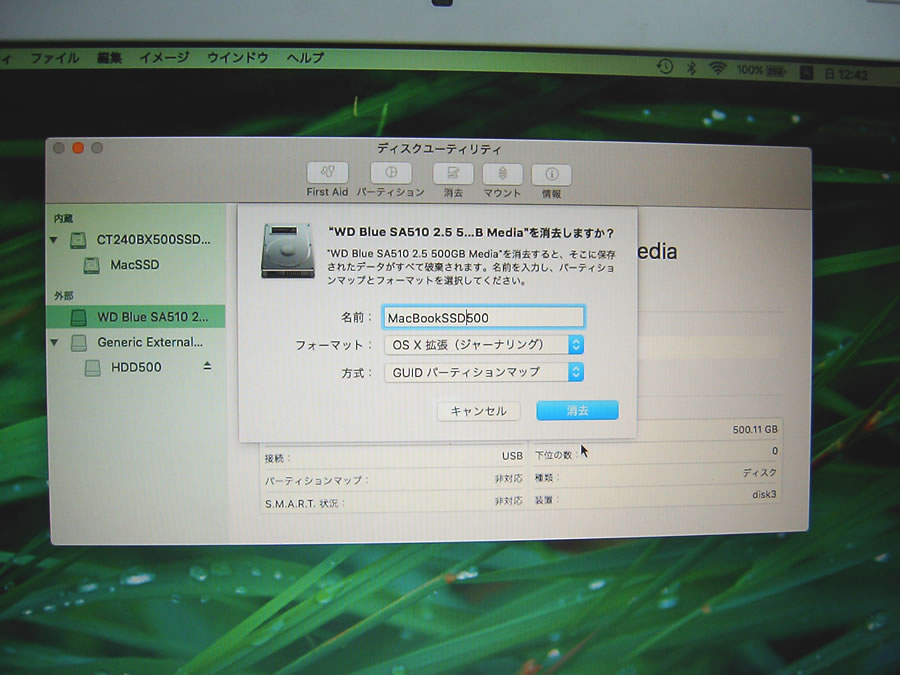Click the マウント toolbar icon
The image size is (900, 675).
[502, 174]
